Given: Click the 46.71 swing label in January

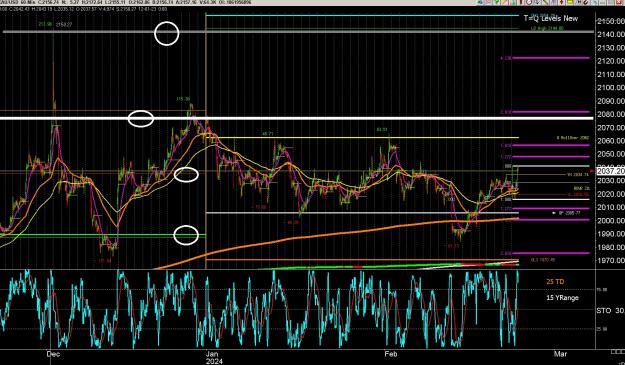Looking at the screenshot, I should pos(267,134).
